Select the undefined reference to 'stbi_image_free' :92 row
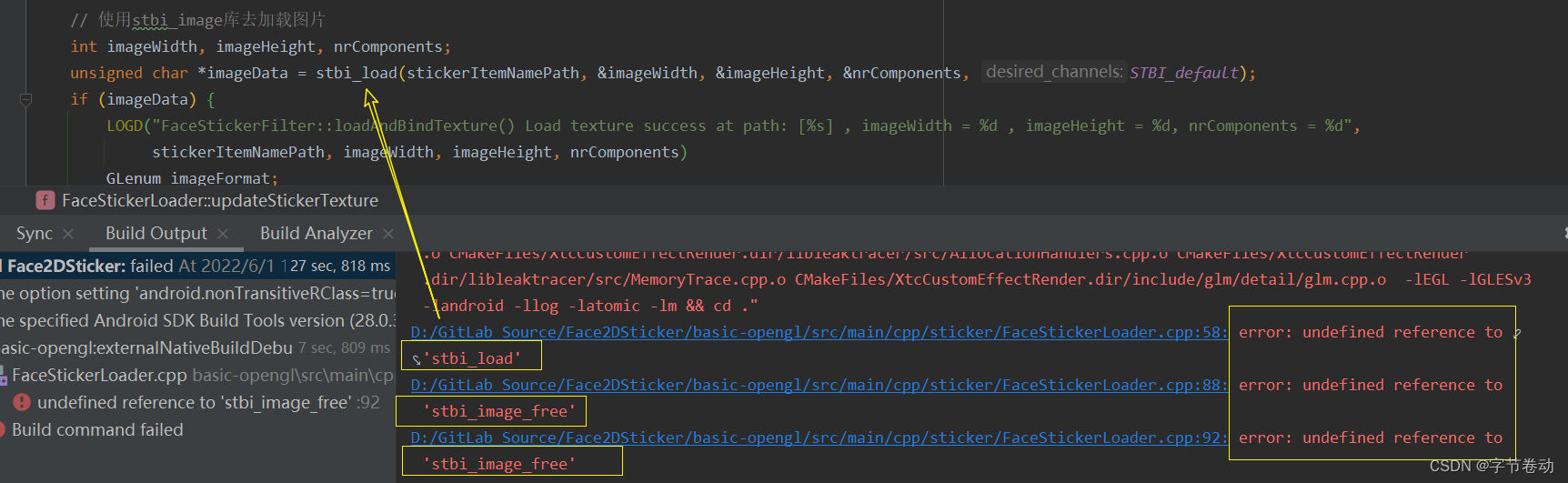Viewport: 1568px width, 483px height. pos(196,402)
